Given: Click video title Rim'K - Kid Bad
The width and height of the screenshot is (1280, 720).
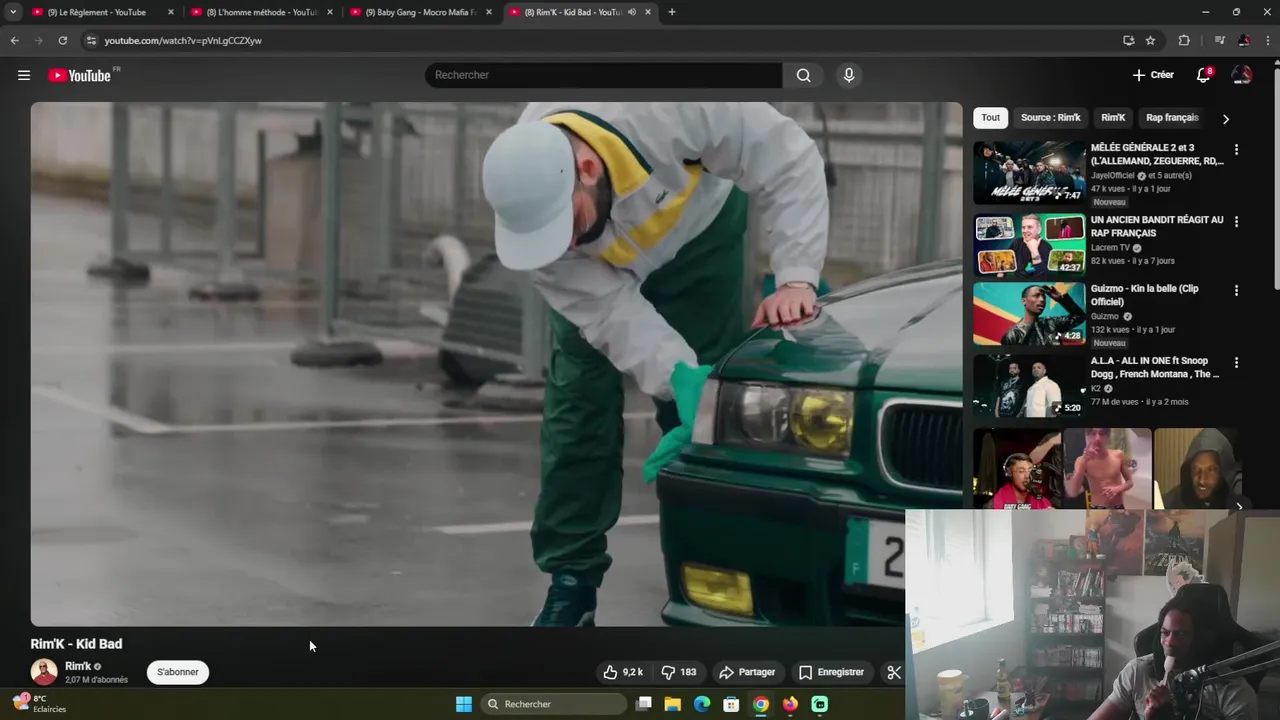Looking at the screenshot, I should (x=76, y=644).
